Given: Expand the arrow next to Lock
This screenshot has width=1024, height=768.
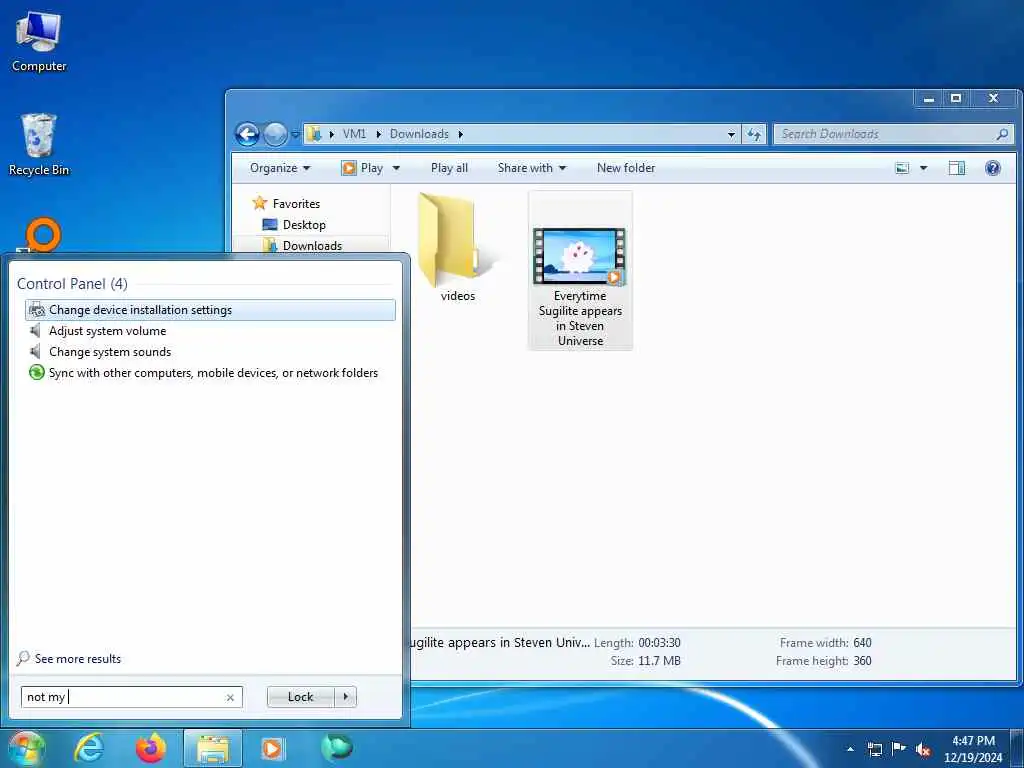Looking at the screenshot, I should click(345, 697).
